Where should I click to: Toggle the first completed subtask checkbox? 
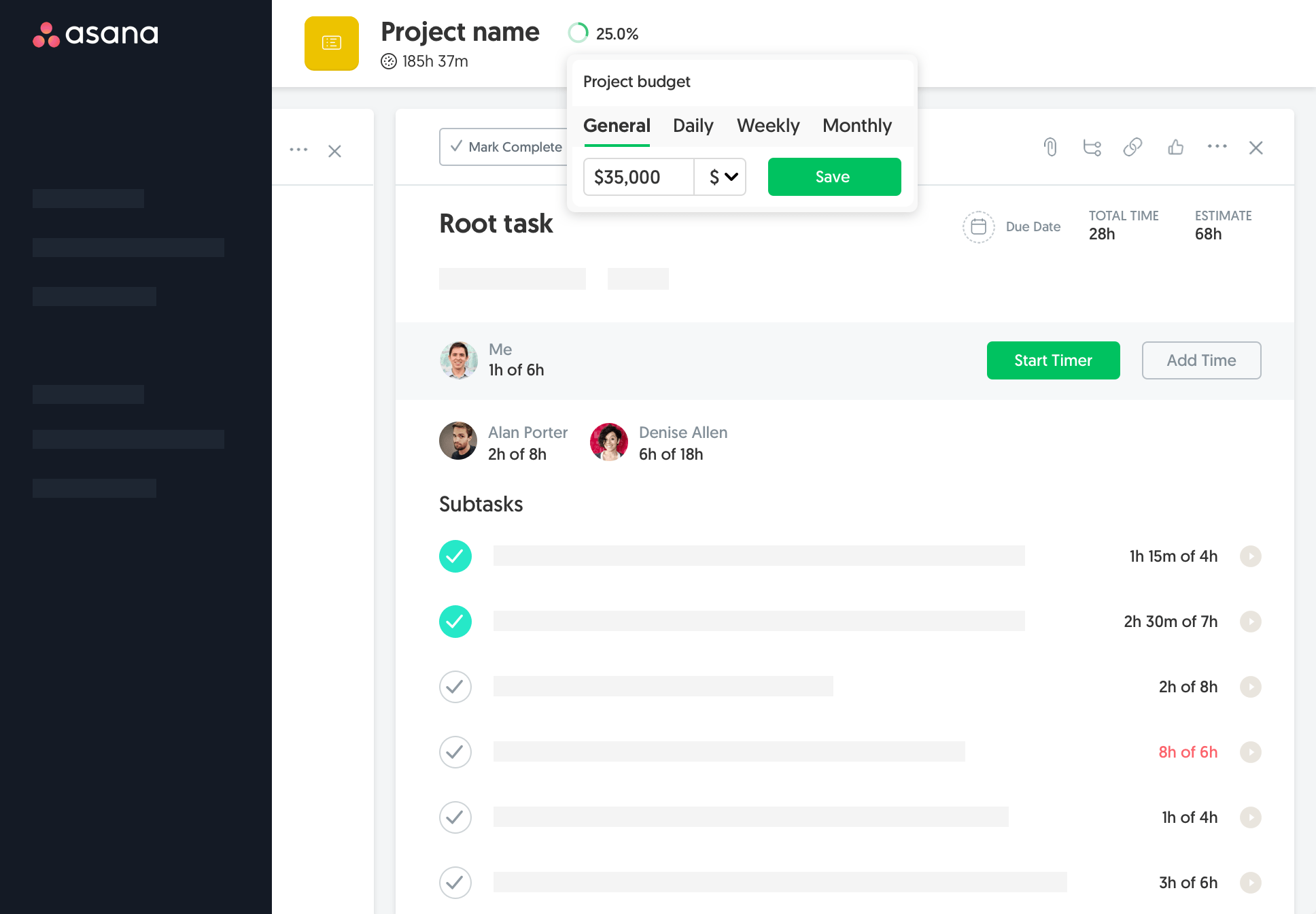tap(455, 555)
